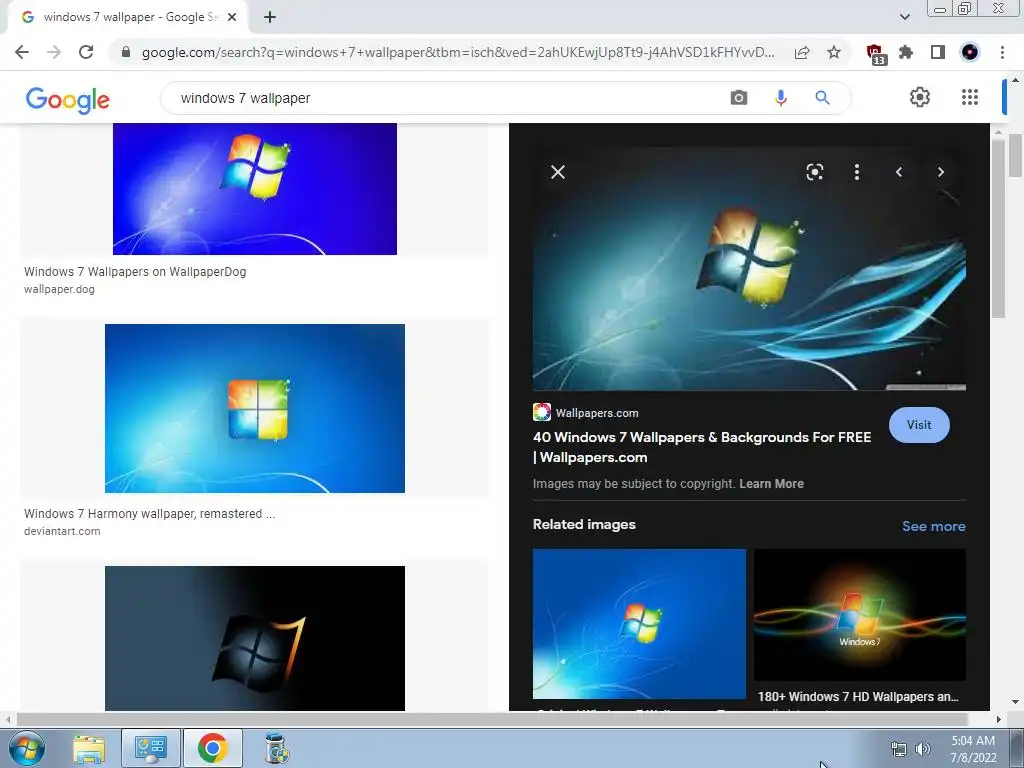The image size is (1024, 768).
Task: Open 180+ Windows 7 HD Wallpapers thumbnail
Action: [859, 615]
